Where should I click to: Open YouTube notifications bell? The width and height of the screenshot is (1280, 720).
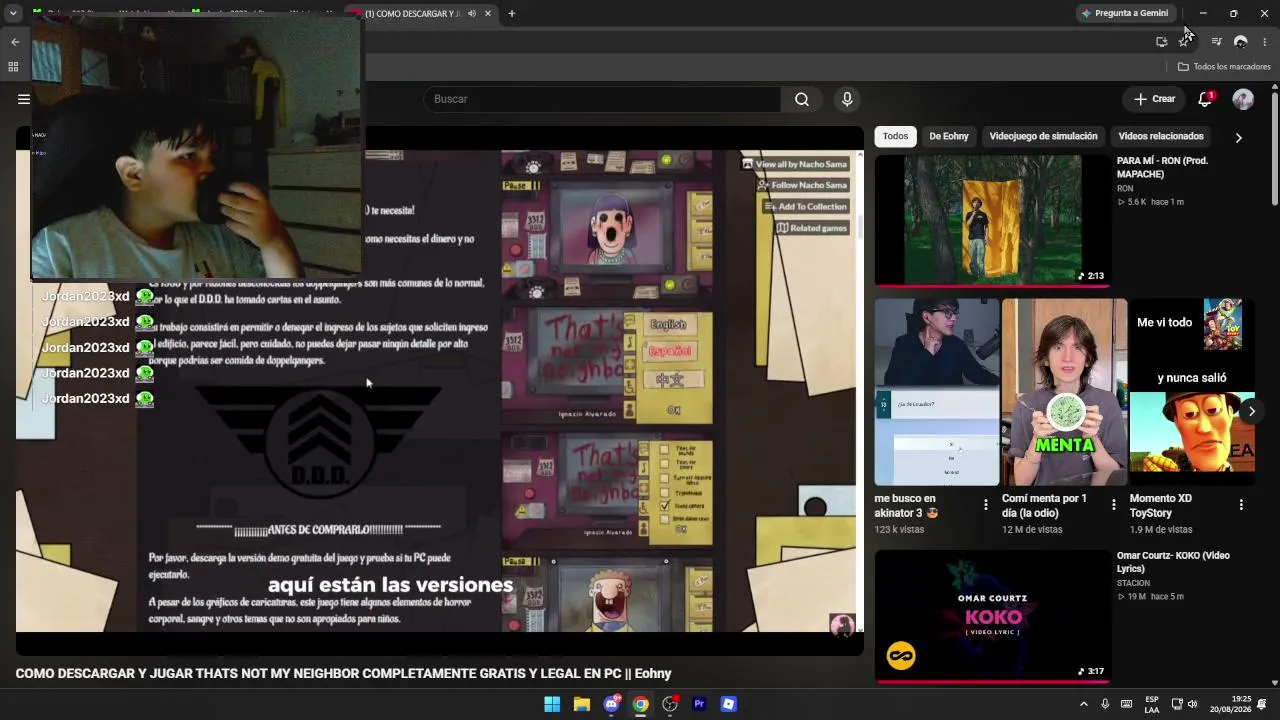tap(1205, 99)
